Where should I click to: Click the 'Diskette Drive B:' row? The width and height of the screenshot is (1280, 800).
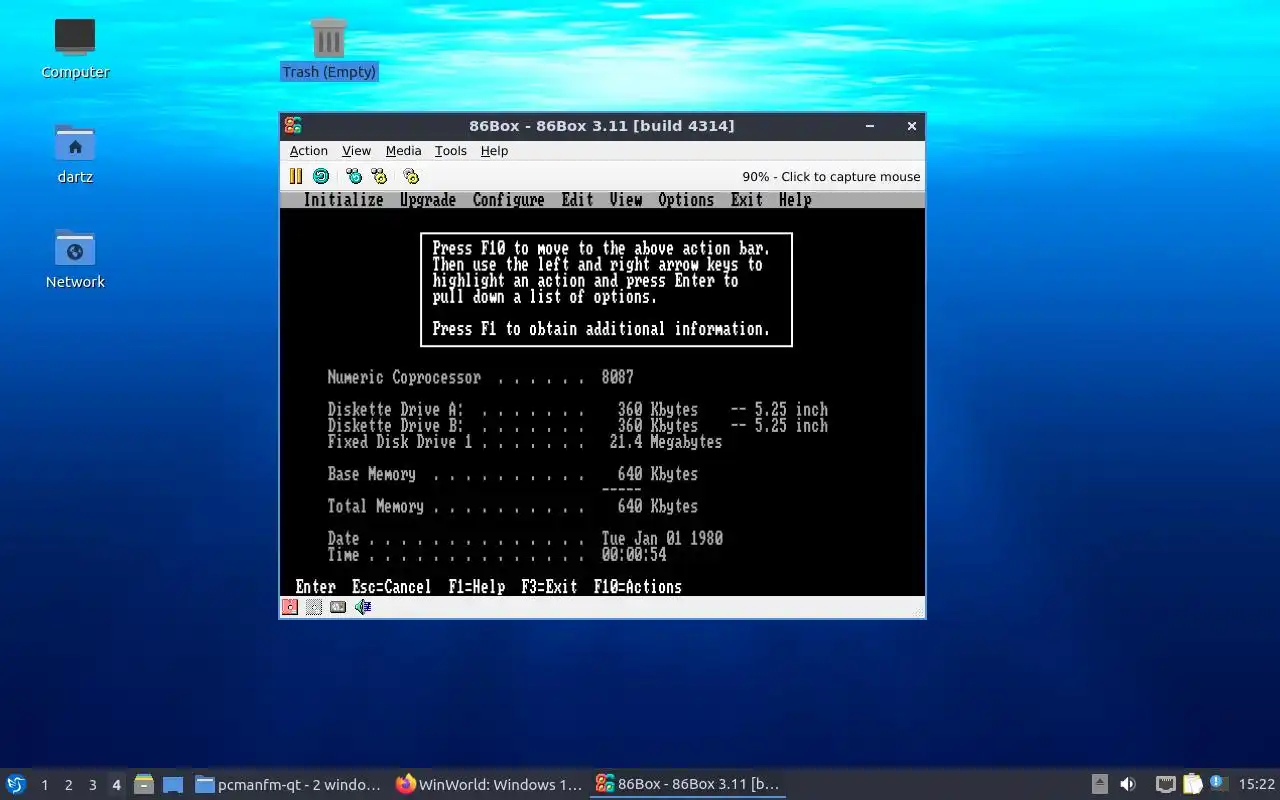[x=577, y=426]
